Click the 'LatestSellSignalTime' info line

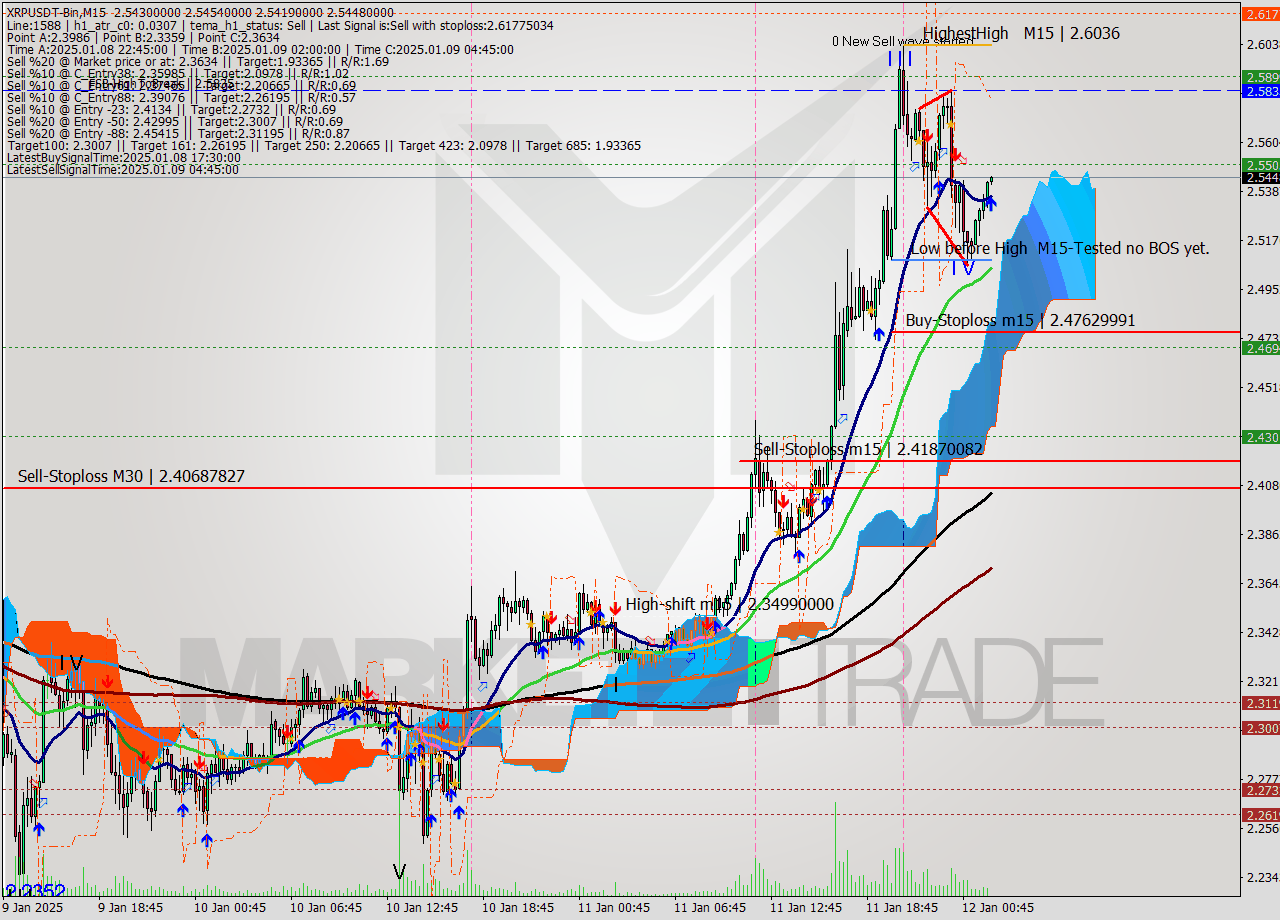point(122,170)
